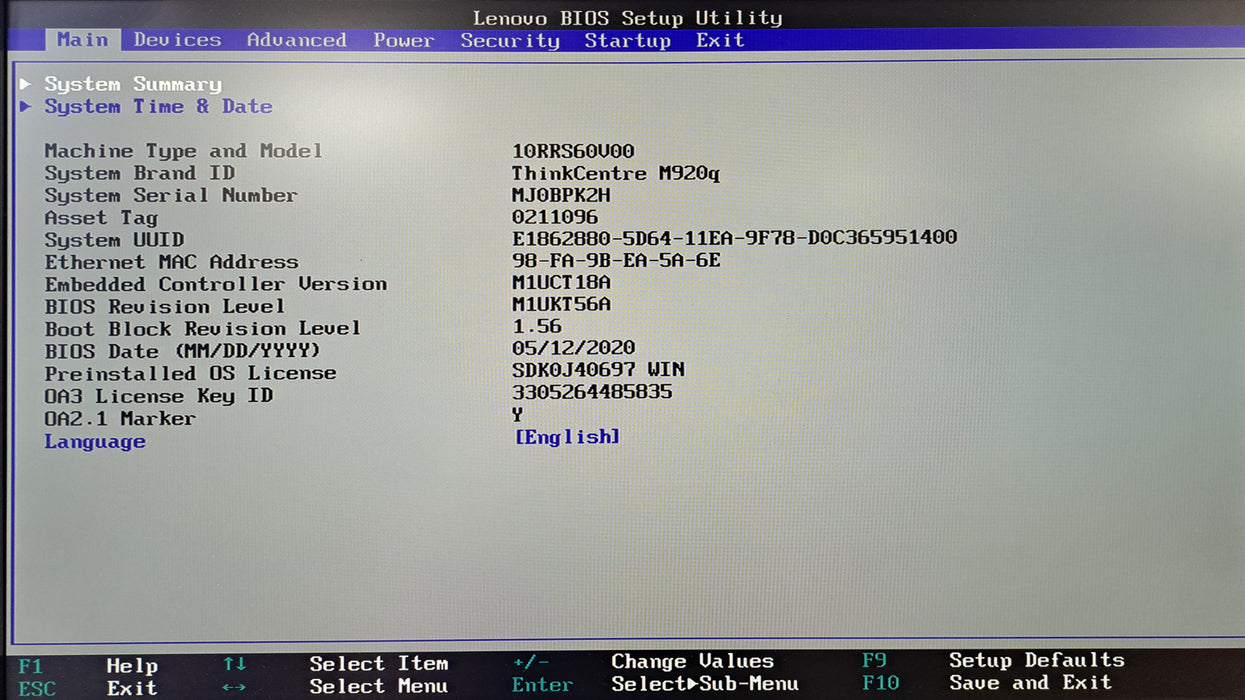Click the F10 key hint

(881, 683)
